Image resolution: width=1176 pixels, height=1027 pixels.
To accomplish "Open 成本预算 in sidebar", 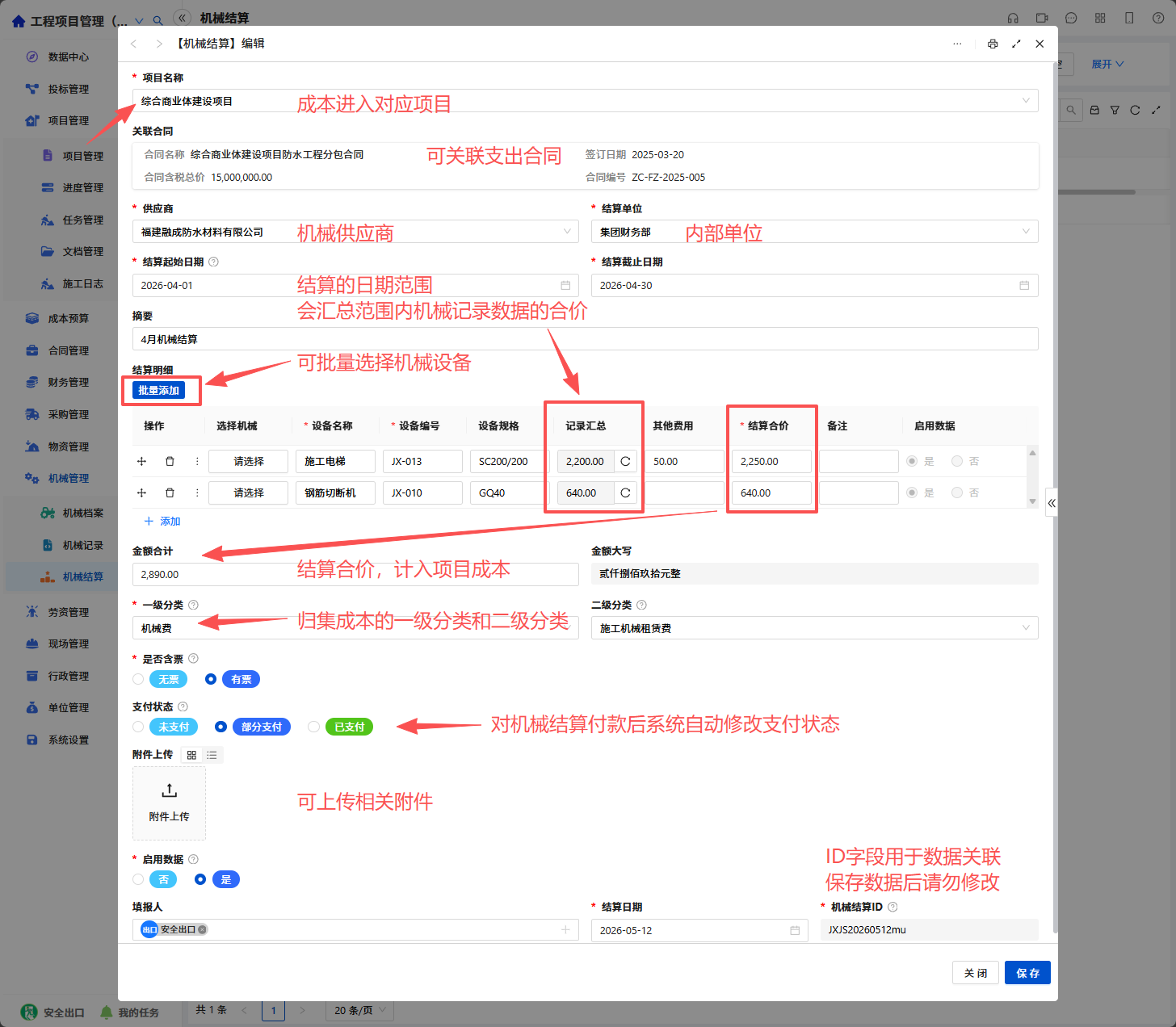I will [x=68, y=318].
